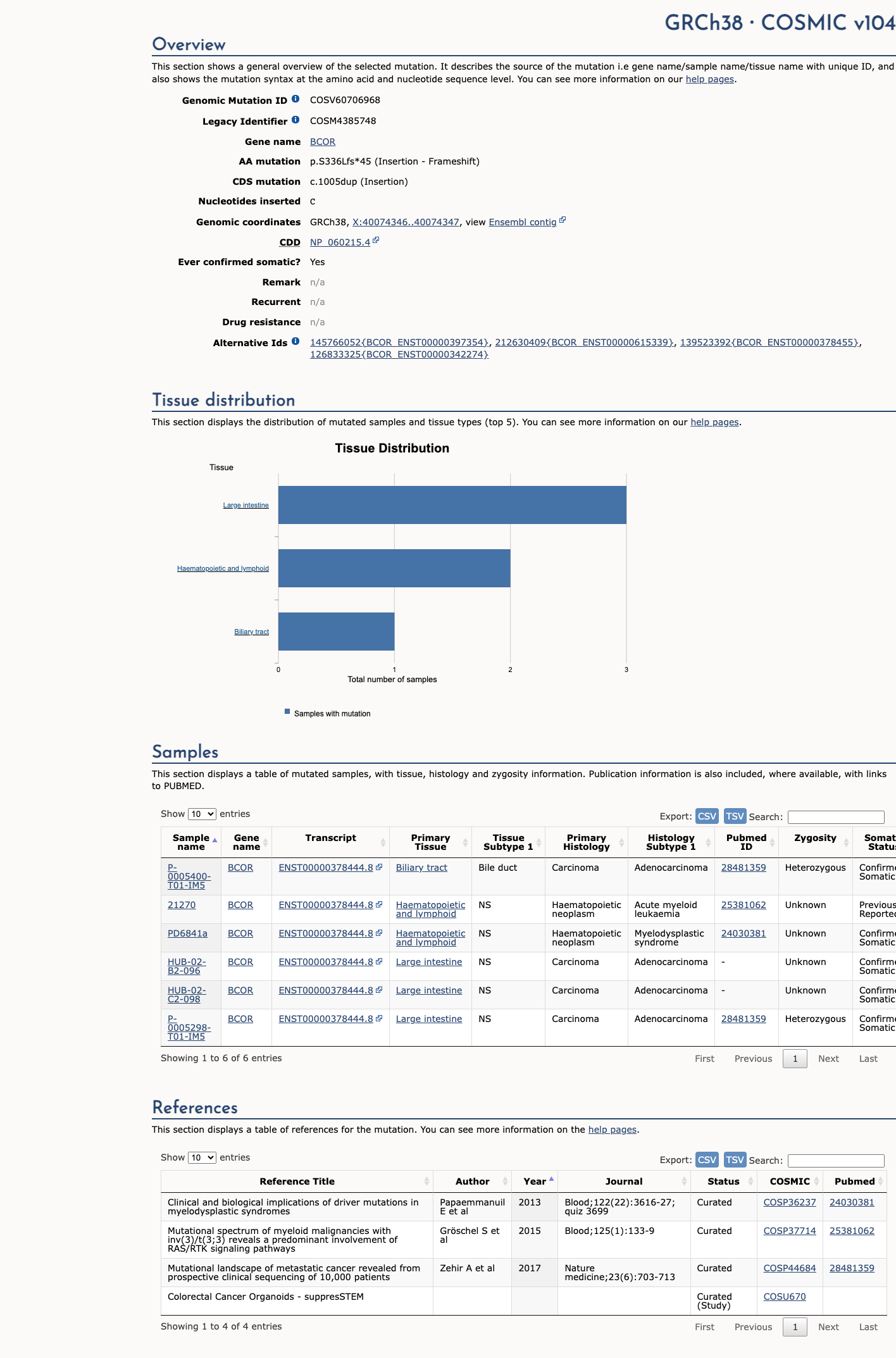Open References table show entries dropdown

click(x=202, y=1157)
